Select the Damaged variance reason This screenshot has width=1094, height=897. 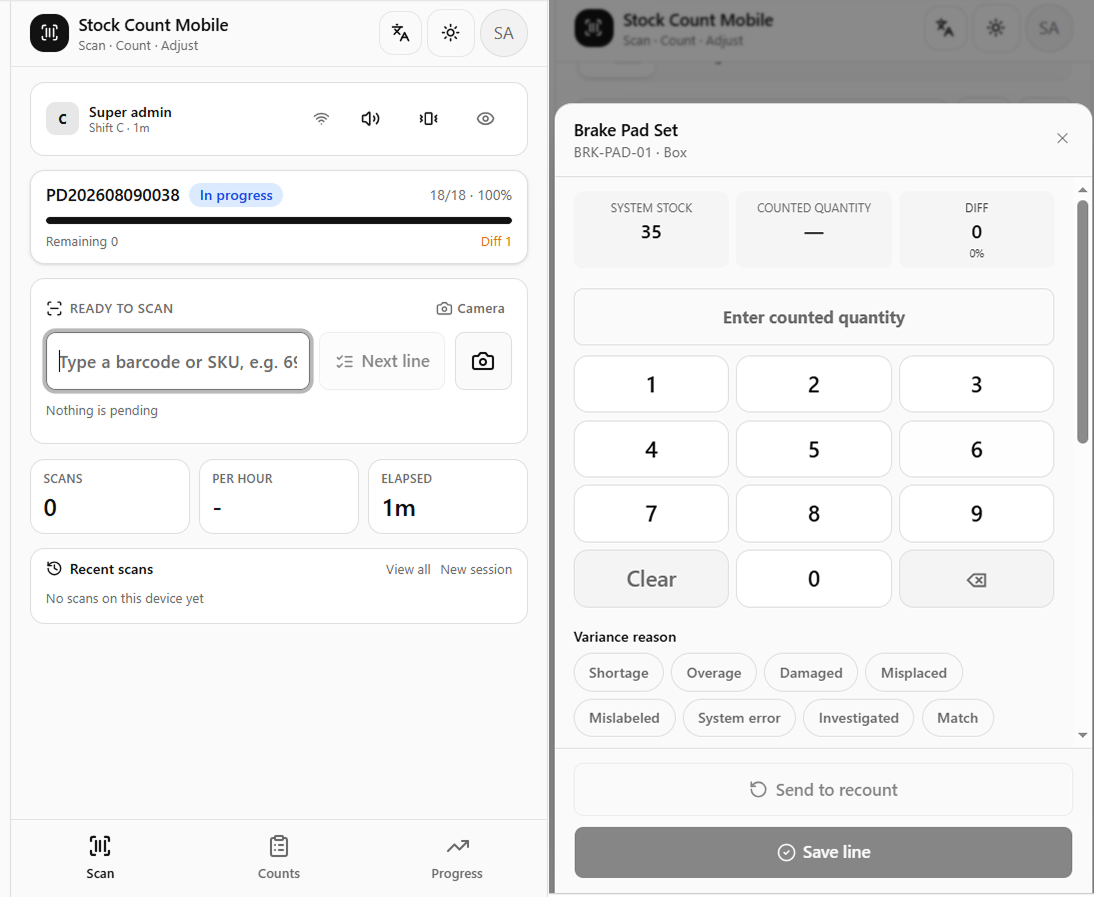point(811,672)
